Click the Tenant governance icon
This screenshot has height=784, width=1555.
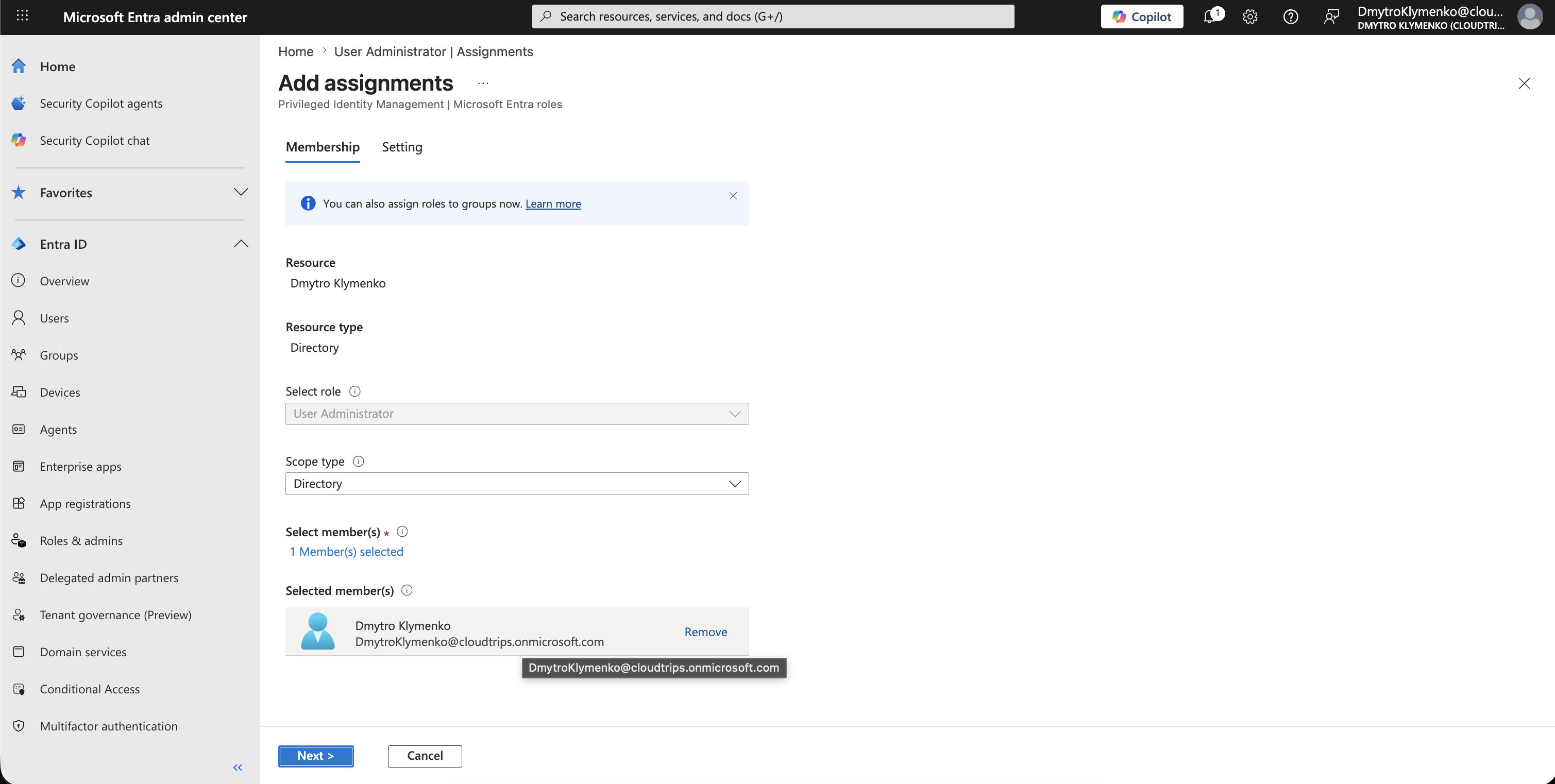[x=19, y=615]
